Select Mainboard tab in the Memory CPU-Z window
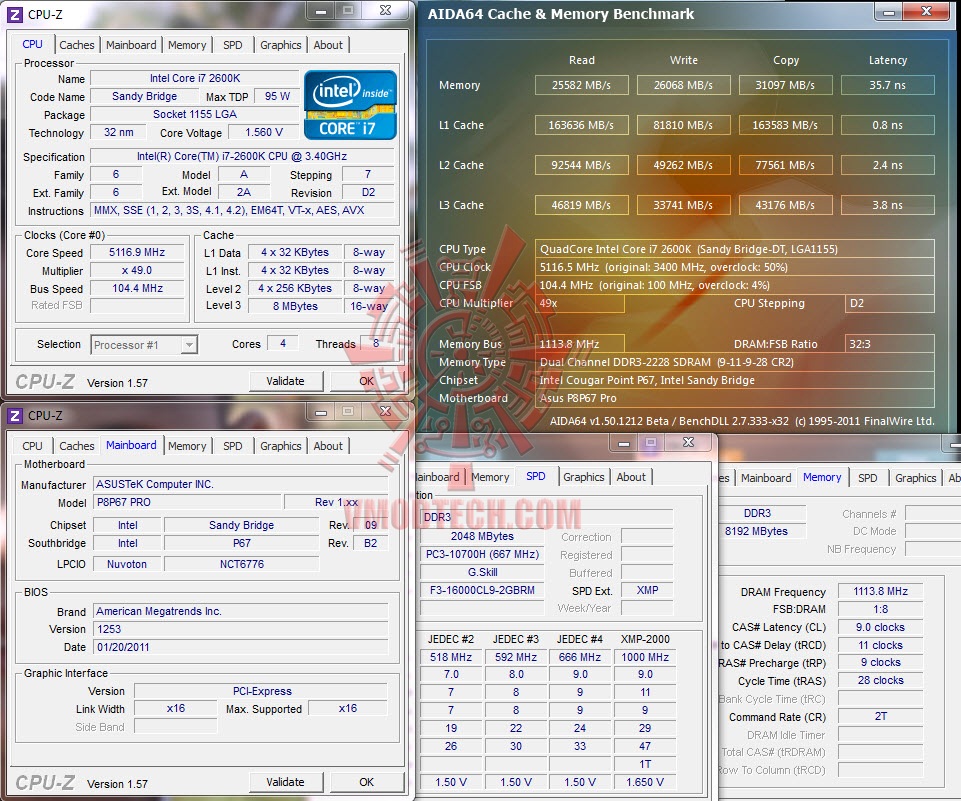 pyautogui.click(x=766, y=477)
